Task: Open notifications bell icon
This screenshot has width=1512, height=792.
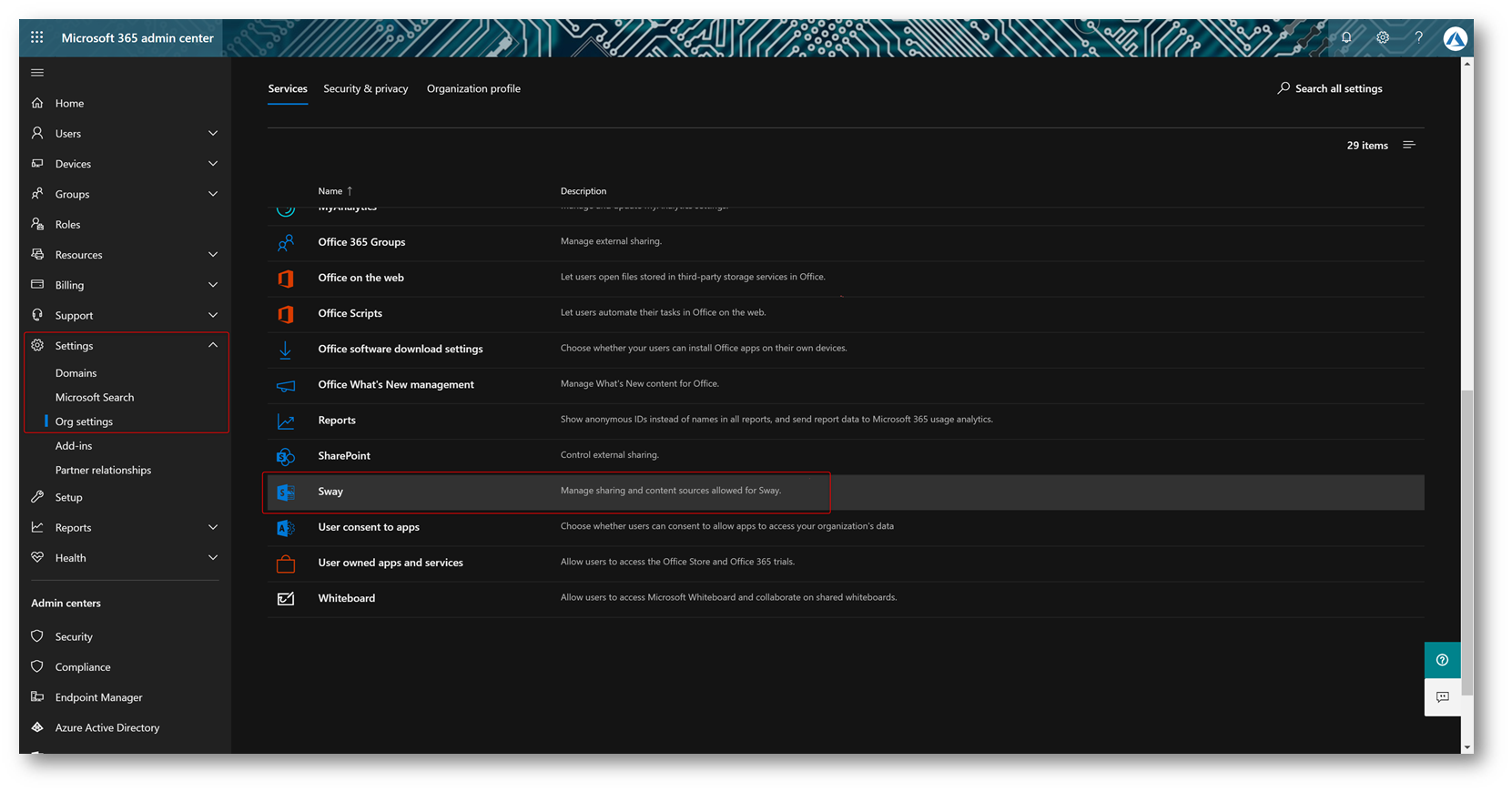Action: click(1346, 37)
